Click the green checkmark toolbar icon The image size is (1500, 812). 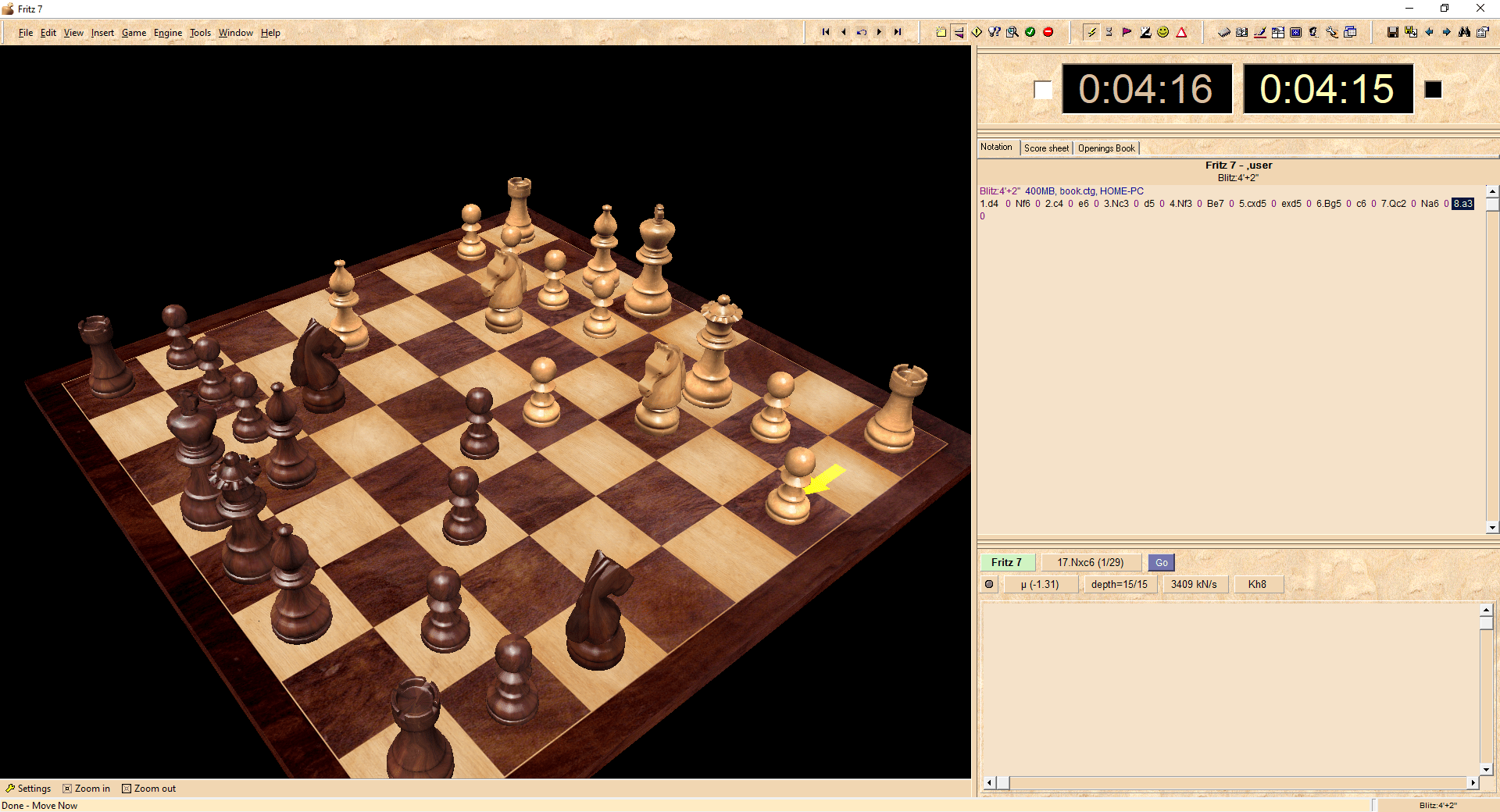pos(1030,32)
